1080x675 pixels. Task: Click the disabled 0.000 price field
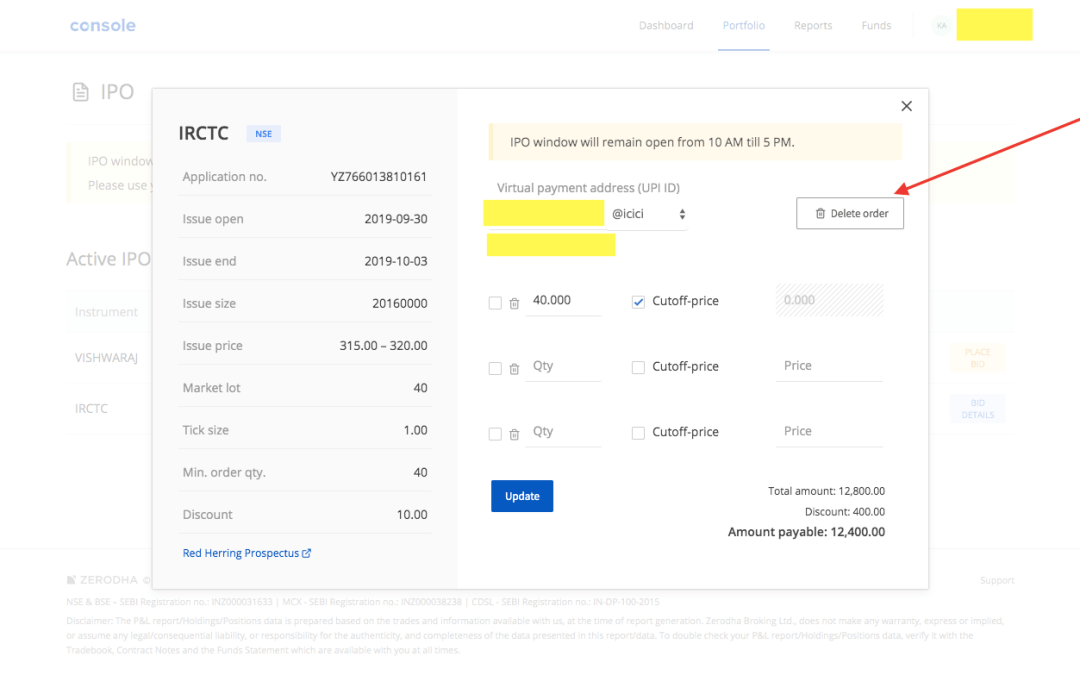pos(829,300)
